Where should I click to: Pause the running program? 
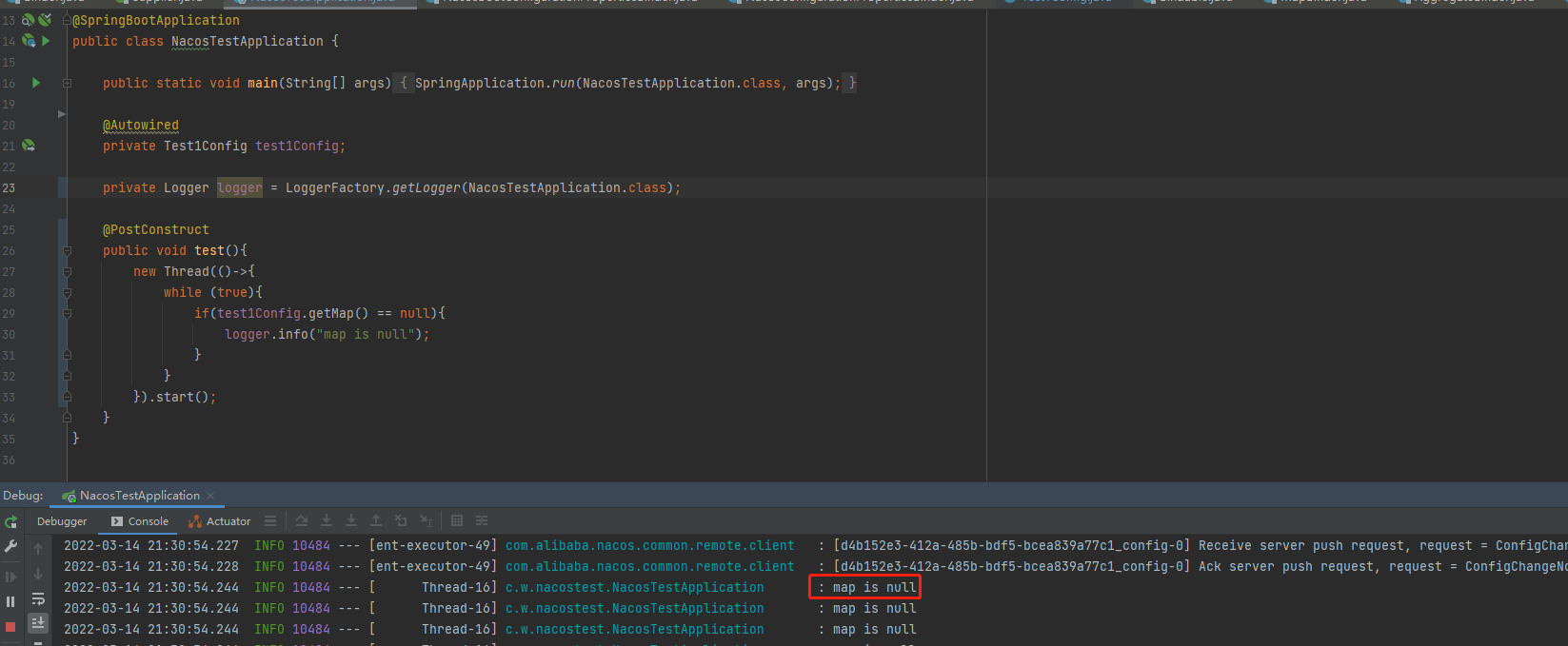[11, 601]
